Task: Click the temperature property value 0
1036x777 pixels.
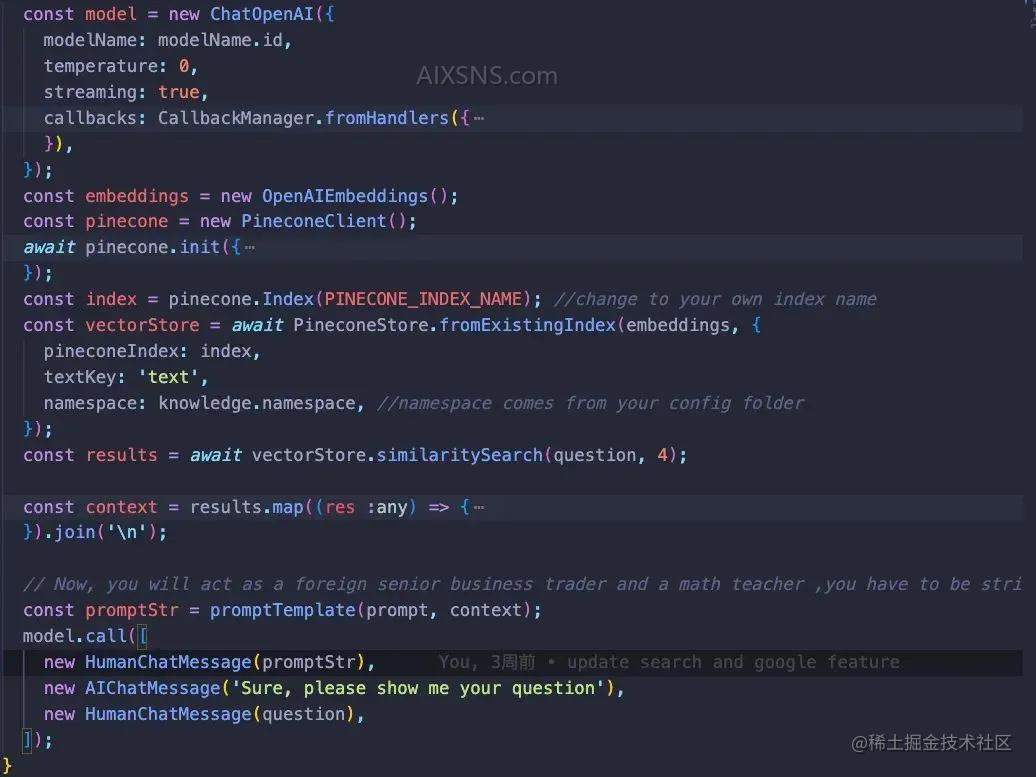Action: [x=184, y=66]
